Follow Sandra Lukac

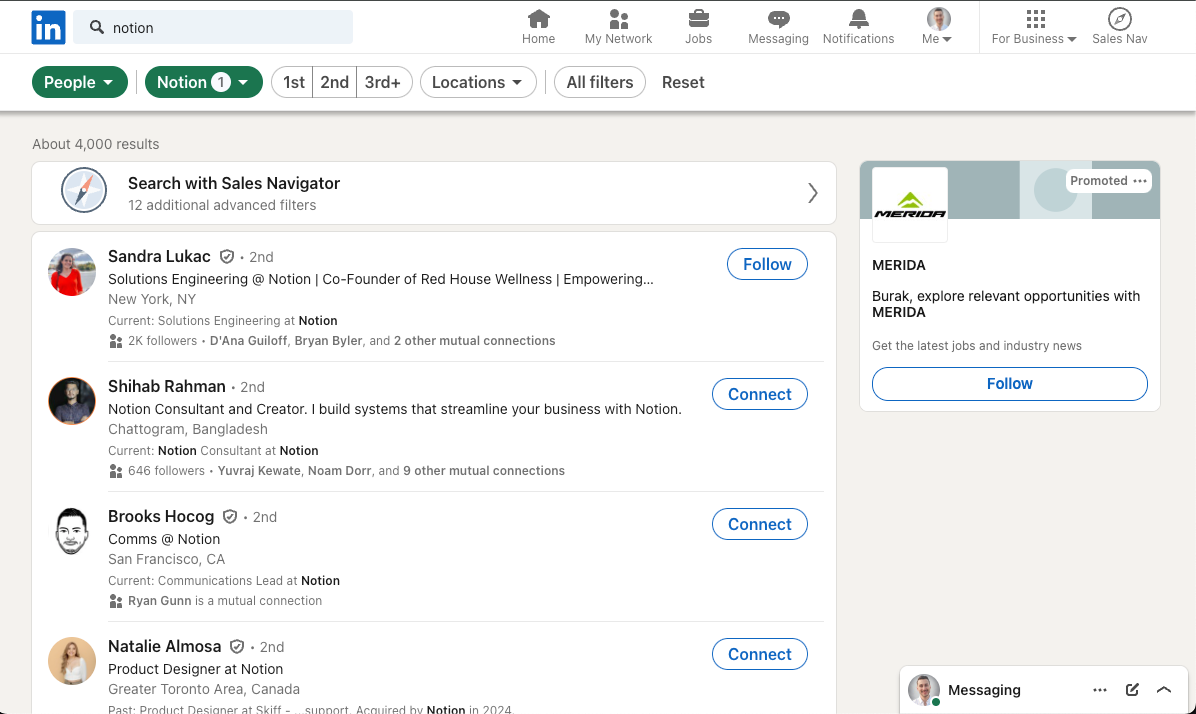click(x=767, y=264)
